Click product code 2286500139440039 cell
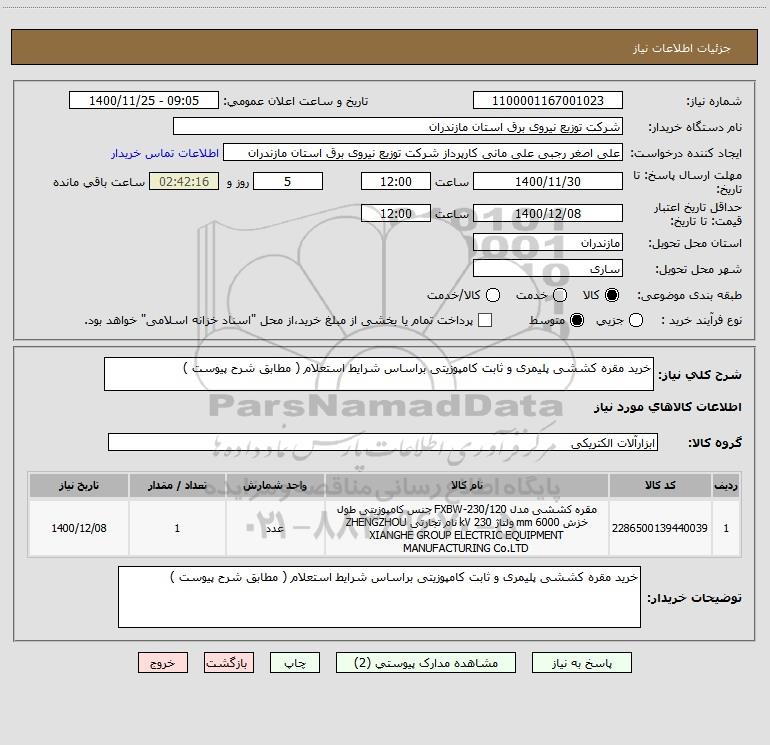The image size is (770, 745). pos(660,528)
